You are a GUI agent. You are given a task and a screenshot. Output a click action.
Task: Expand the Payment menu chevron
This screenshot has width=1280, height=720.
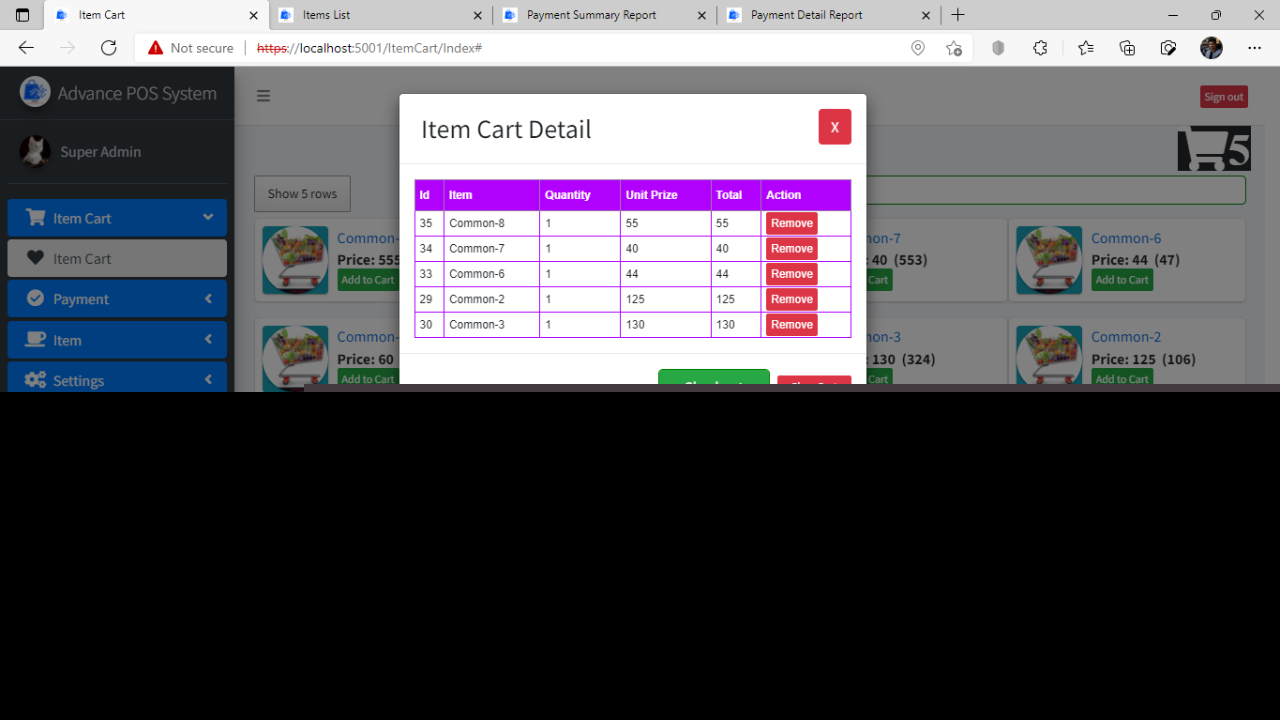pos(208,298)
